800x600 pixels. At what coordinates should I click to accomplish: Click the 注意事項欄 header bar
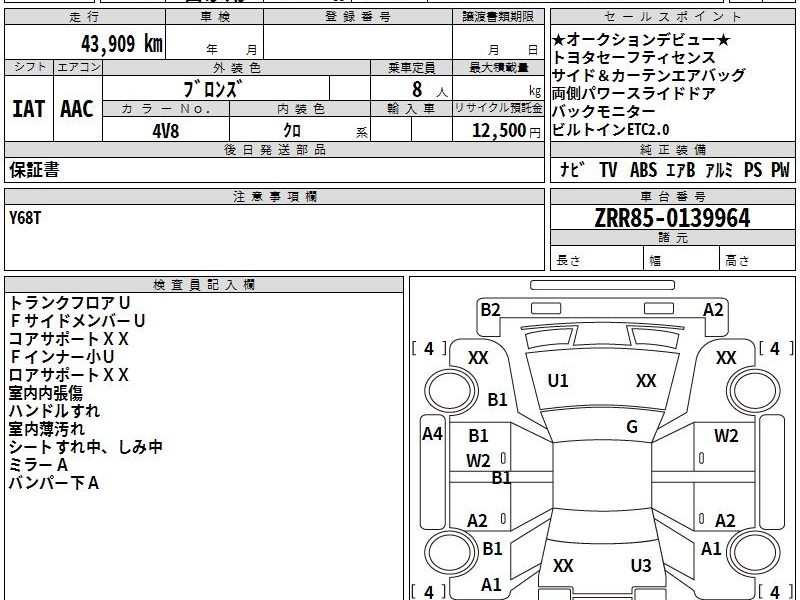[274, 196]
